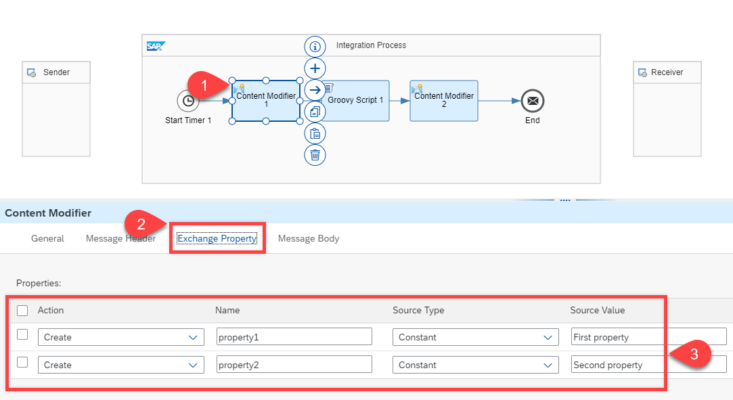Click the information icon above Content Modifier

(x=315, y=46)
